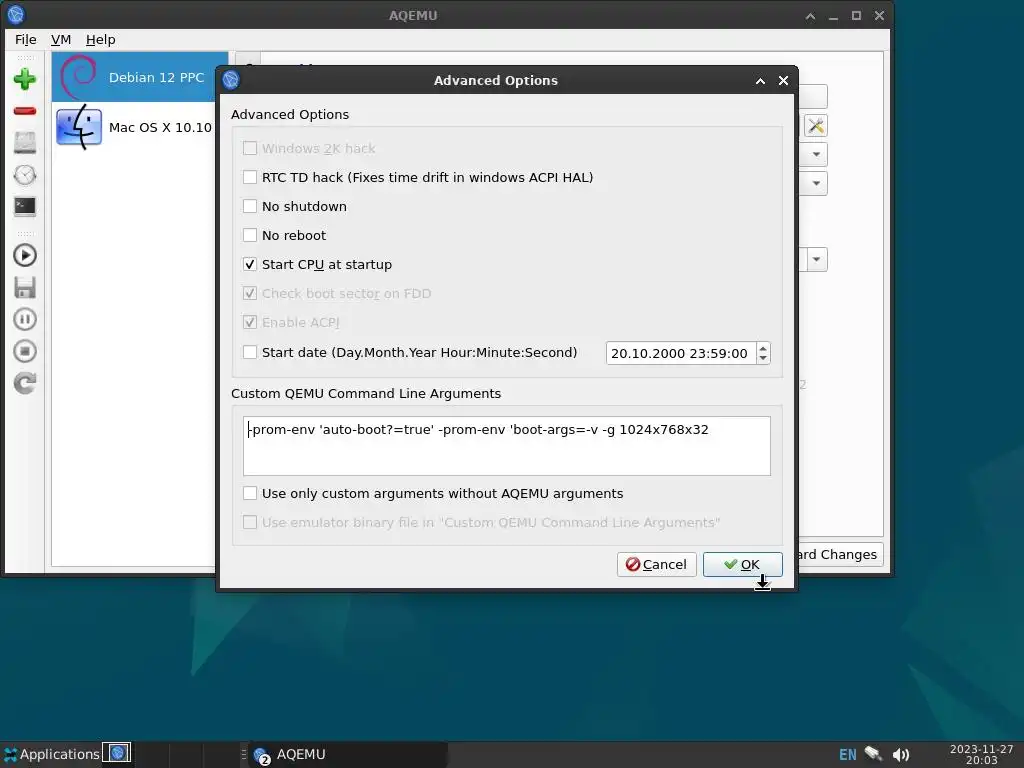Screen dimensions: 1024x768
Task: Click the green plus Add VM icon
Action: [25, 79]
